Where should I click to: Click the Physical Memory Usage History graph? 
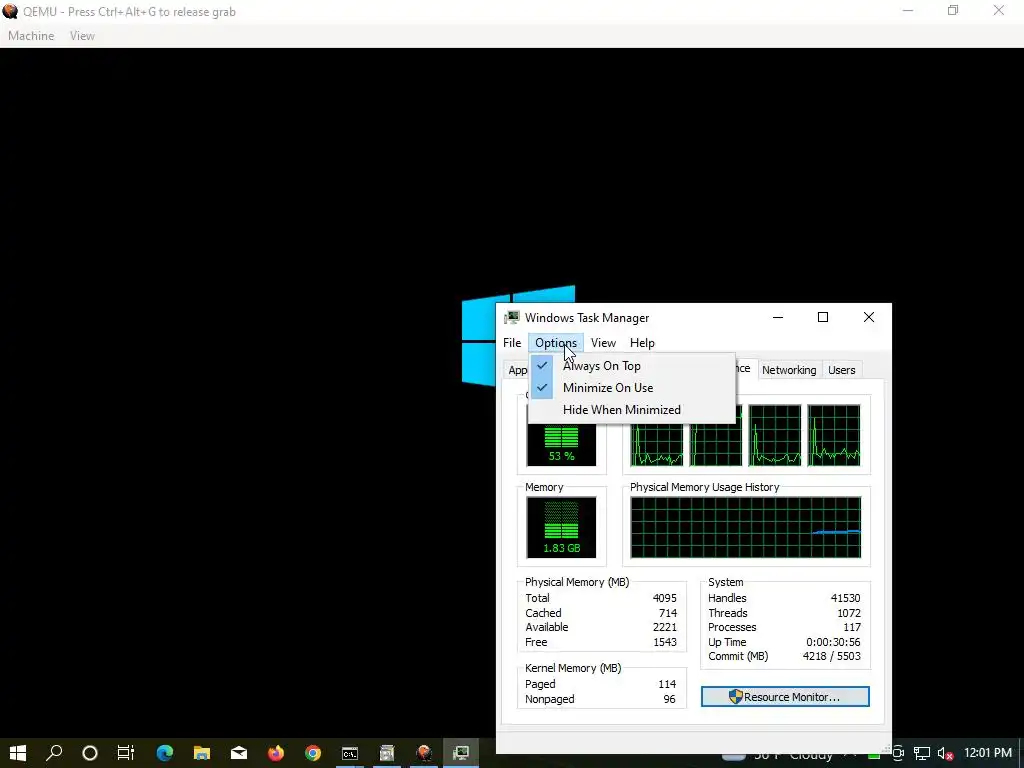(746, 528)
